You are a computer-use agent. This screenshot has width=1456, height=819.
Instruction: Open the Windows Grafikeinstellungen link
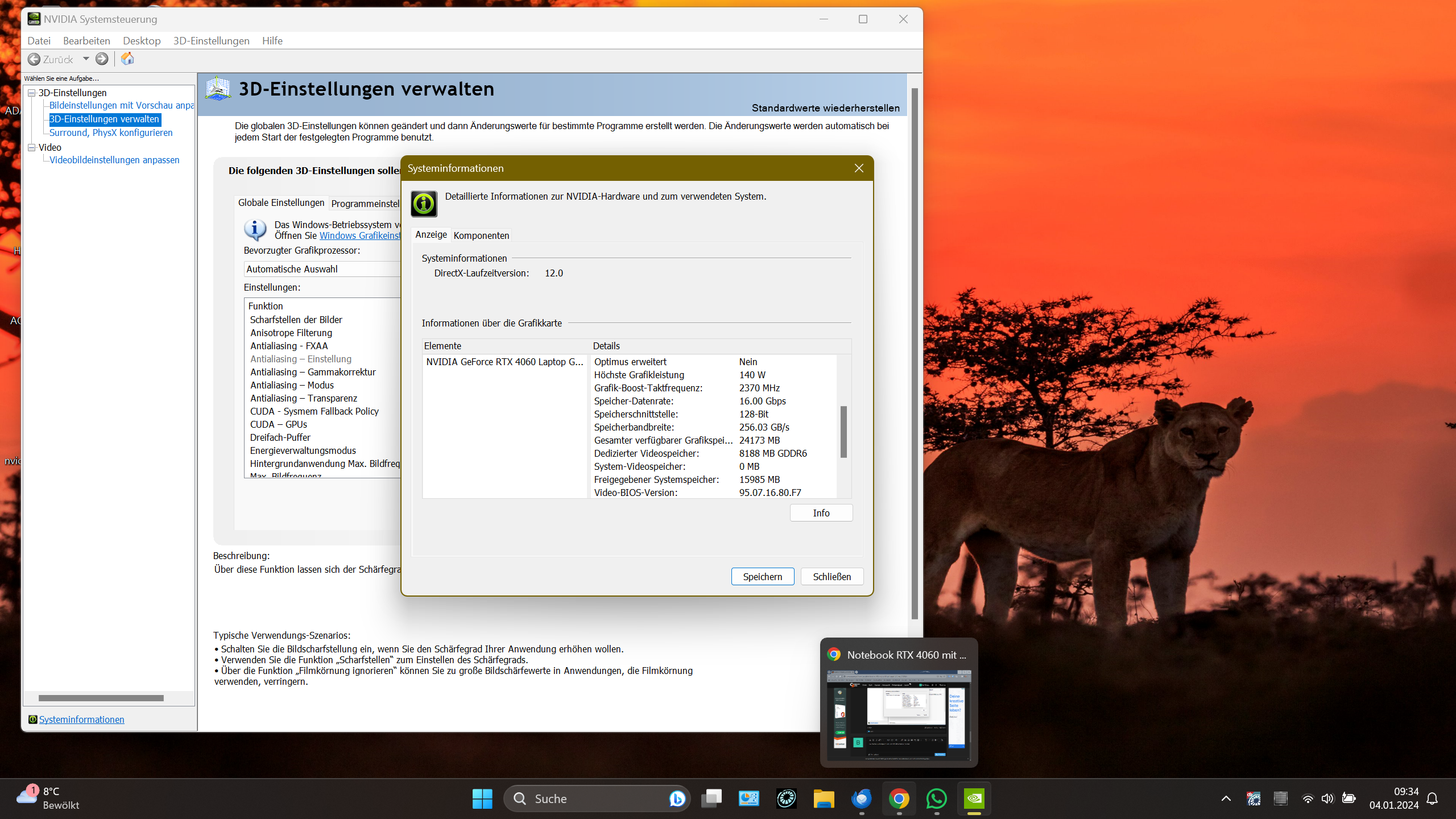coord(360,235)
